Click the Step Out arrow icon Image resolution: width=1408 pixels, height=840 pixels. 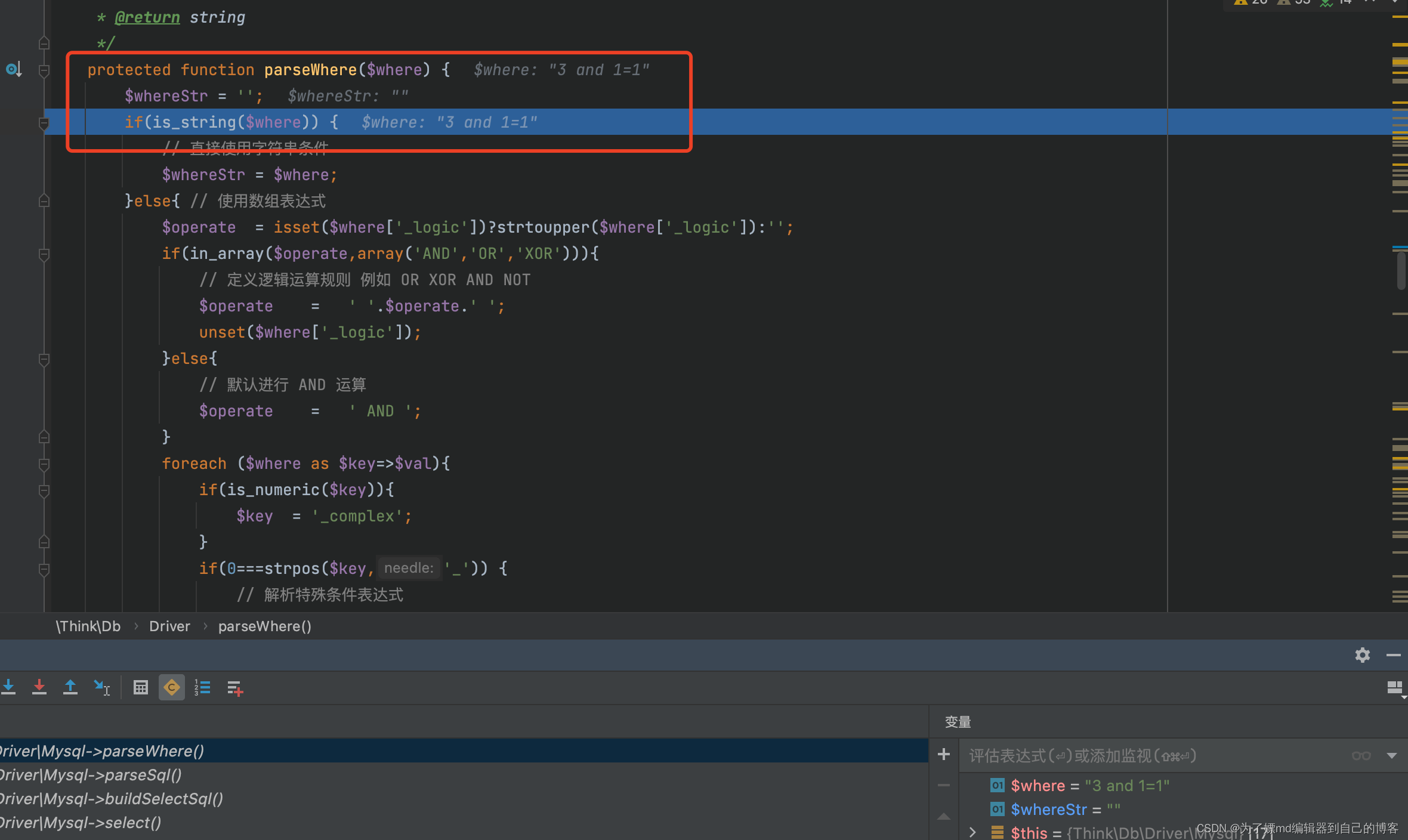[x=70, y=687]
